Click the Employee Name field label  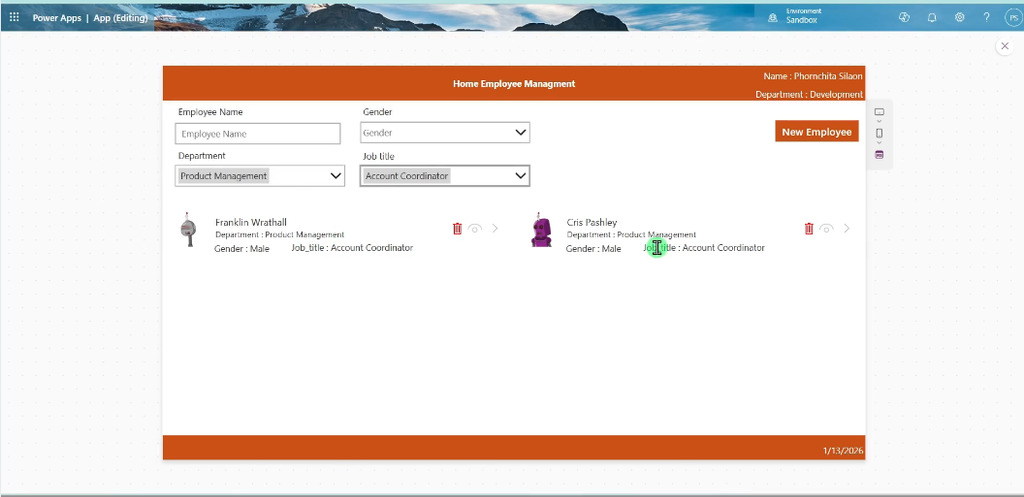tap(210, 112)
